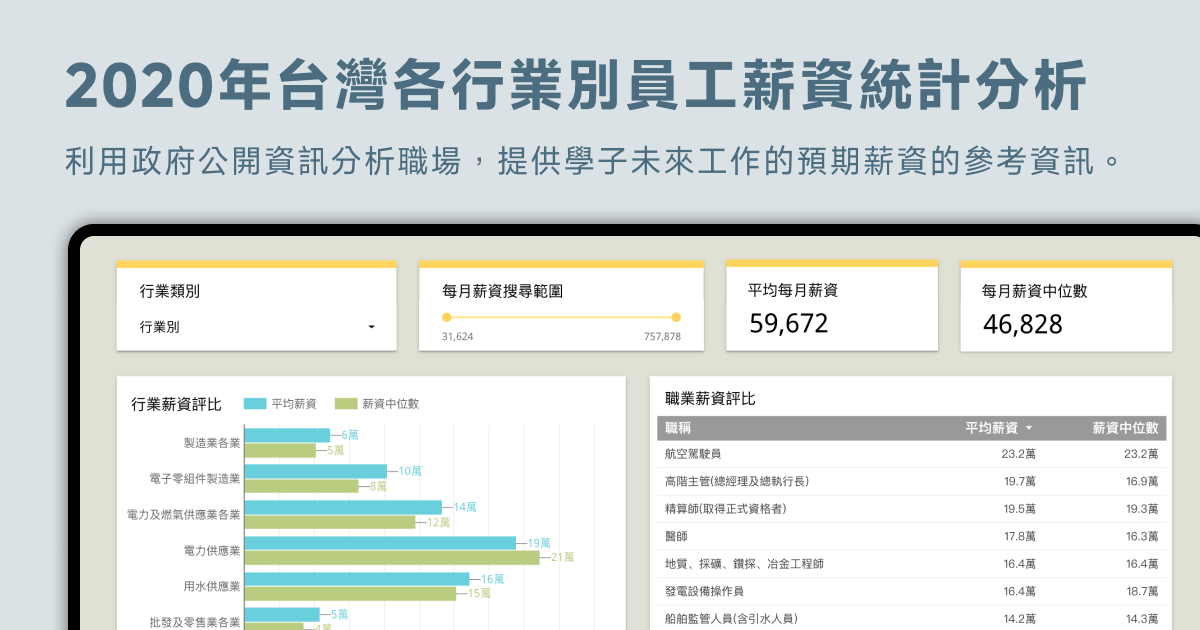Toggle 平均薪資 legend color swatch
The width and height of the screenshot is (1200, 630).
tap(255, 404)
